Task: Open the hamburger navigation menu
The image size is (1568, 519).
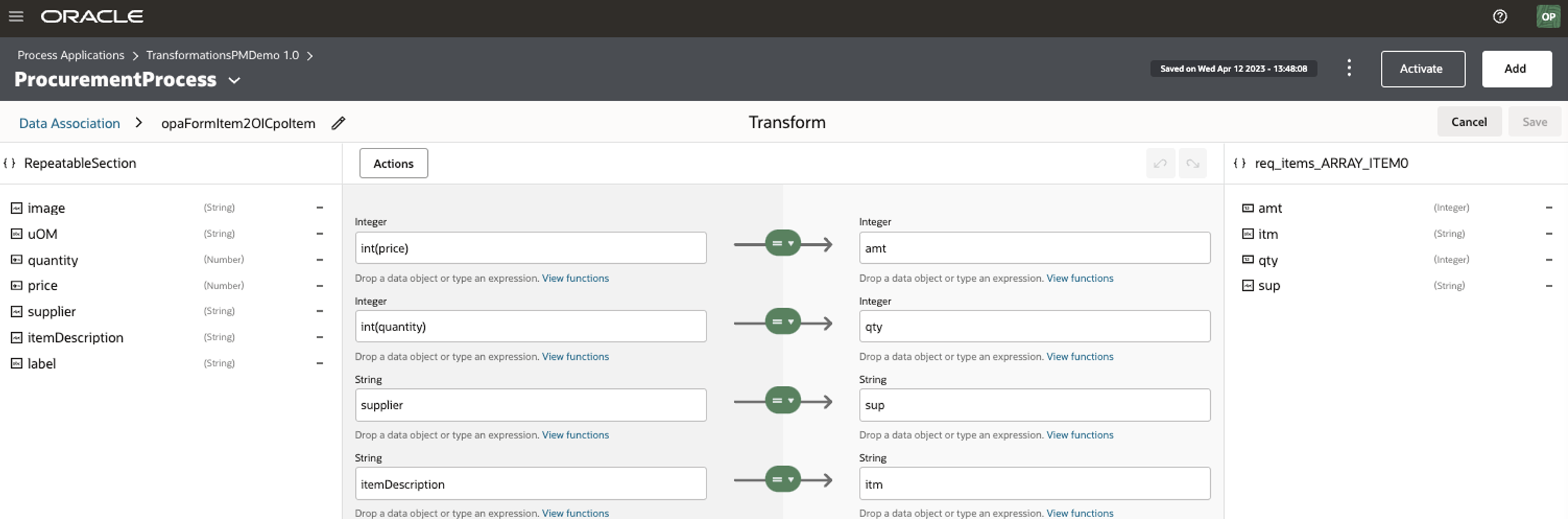Action: coord(16,17)
